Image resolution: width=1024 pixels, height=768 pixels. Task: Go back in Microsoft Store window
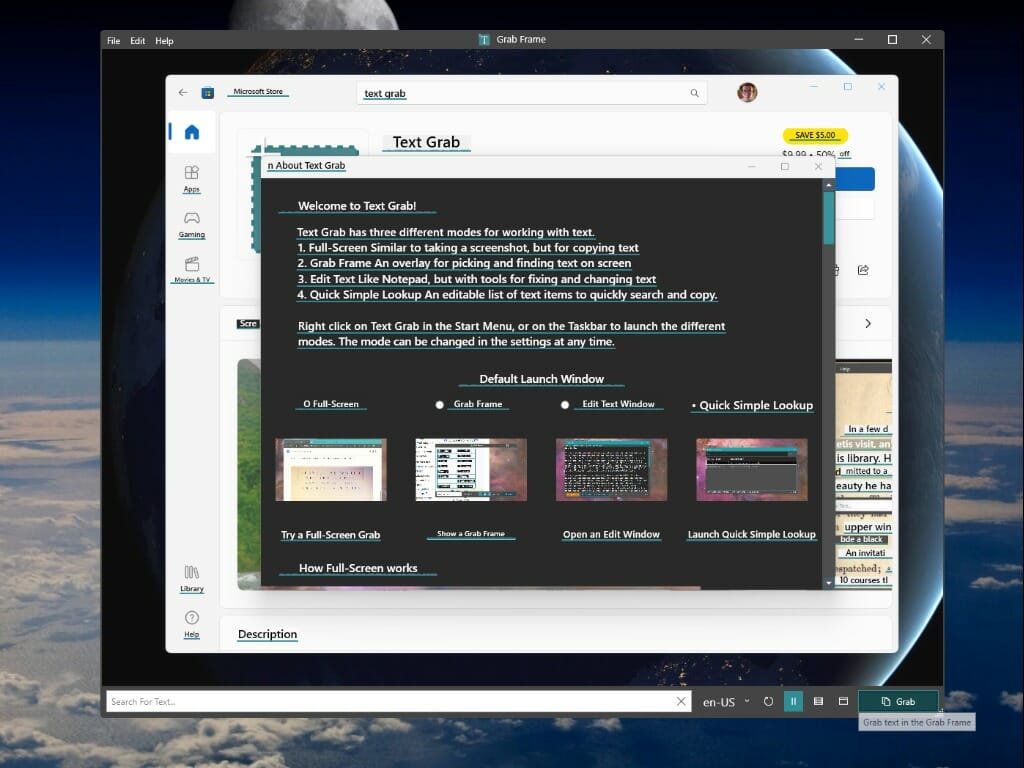[183, 92]
